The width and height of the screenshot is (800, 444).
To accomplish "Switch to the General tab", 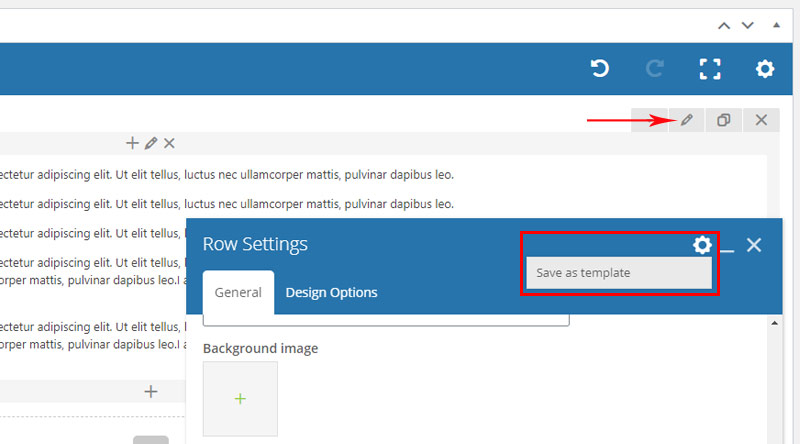I will click(238, 292).
